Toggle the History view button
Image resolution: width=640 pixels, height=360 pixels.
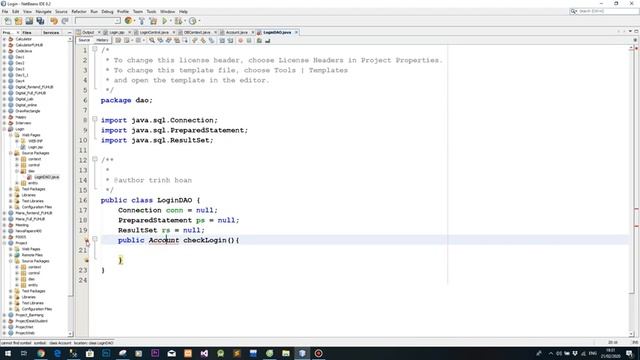tap(102, 40)
